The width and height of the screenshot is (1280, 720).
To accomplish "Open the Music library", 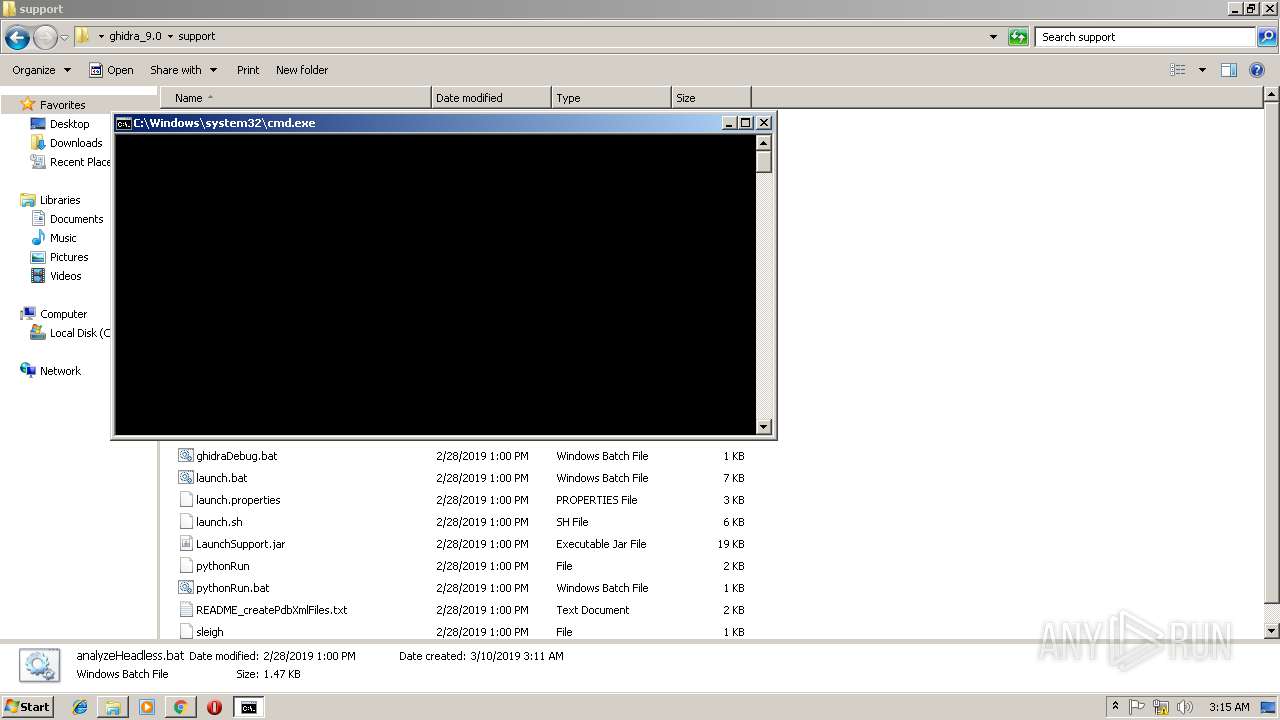I will coord(63,238).
